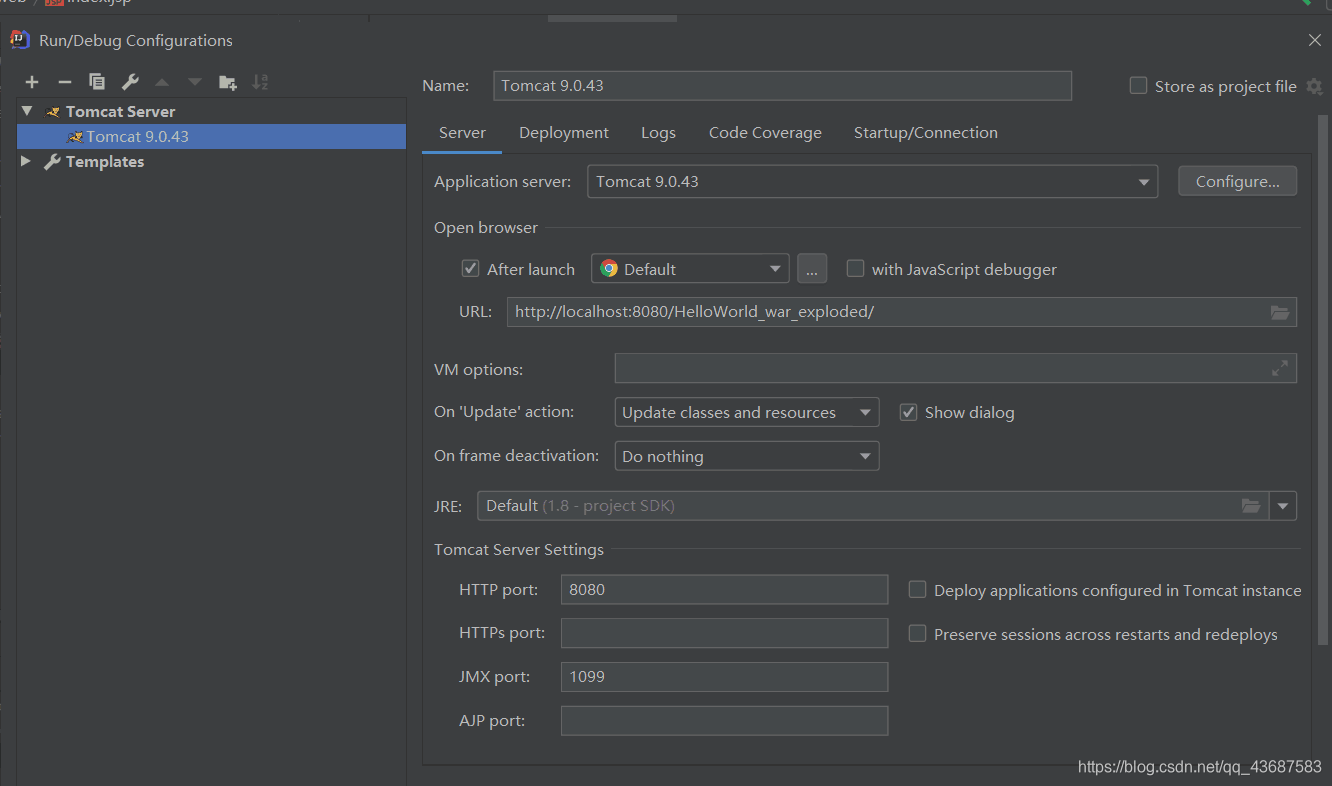The image size is (1332, 786).
Task: Click the Open browser section label
Action: (486, 228)
